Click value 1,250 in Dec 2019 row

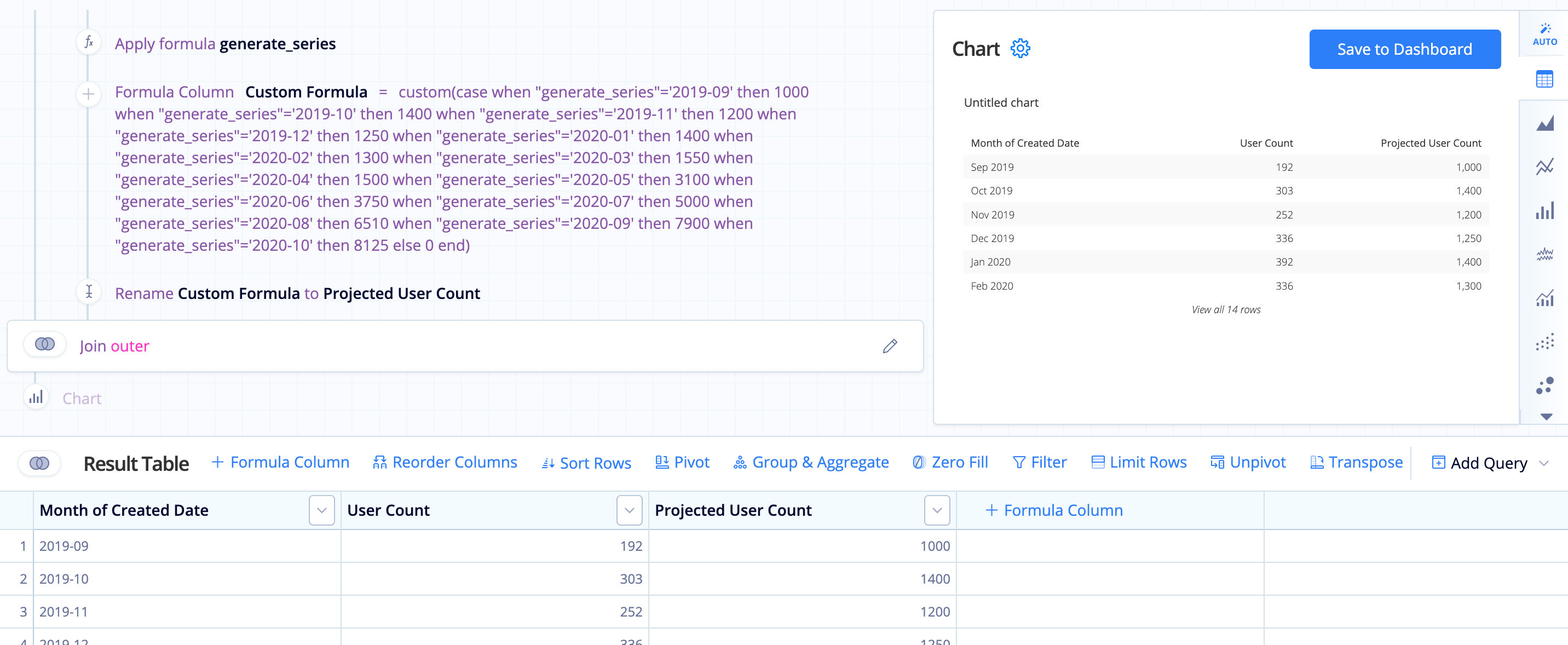tap(1468, 238)
